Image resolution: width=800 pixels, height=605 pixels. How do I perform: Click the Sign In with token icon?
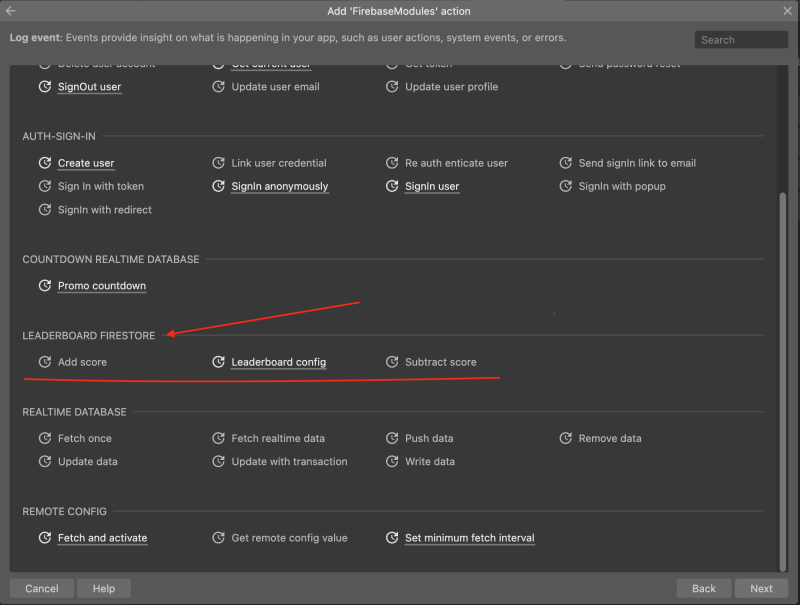pos(45,186)
